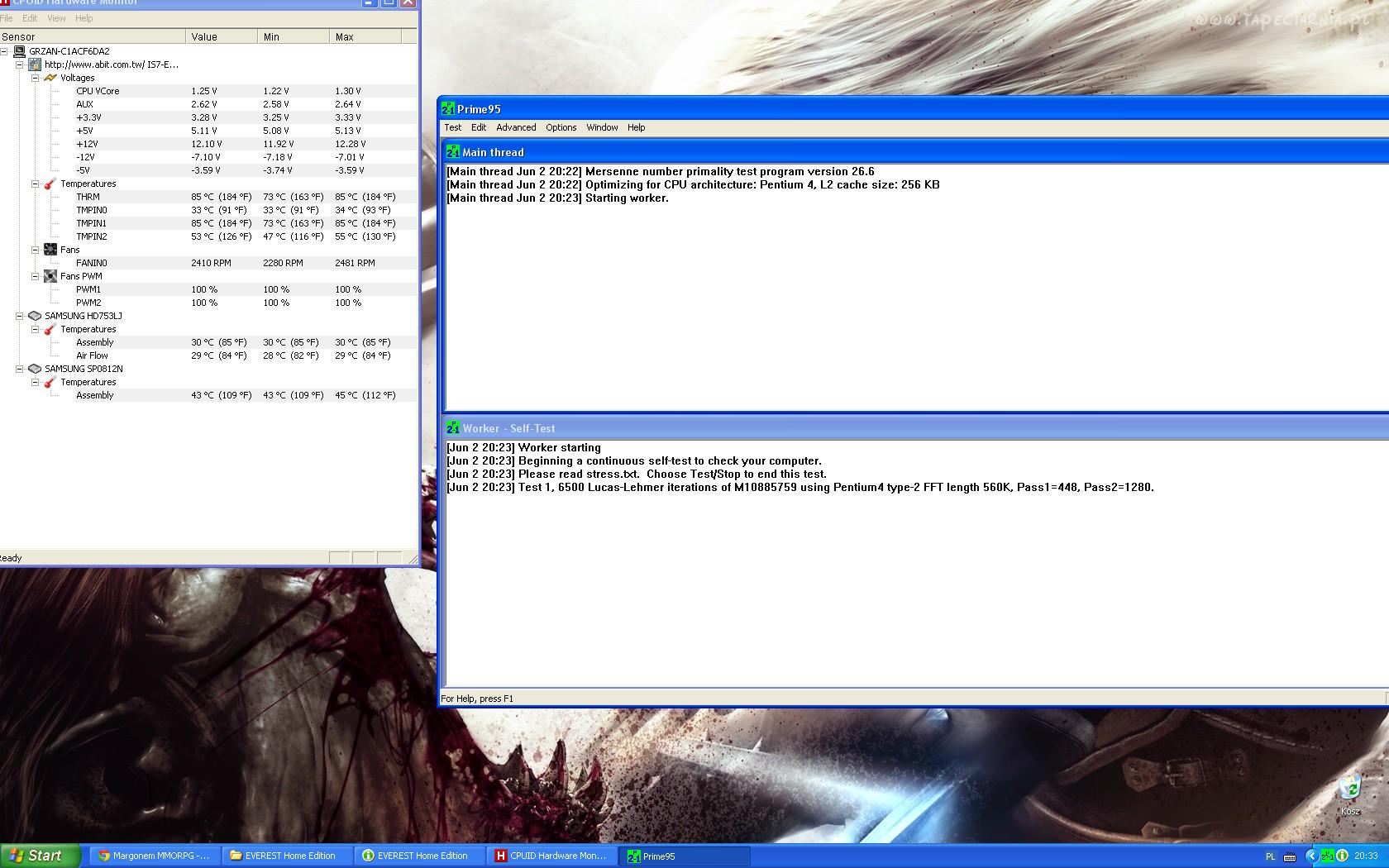Open the Window menu in Prime95

coord(603,127)
